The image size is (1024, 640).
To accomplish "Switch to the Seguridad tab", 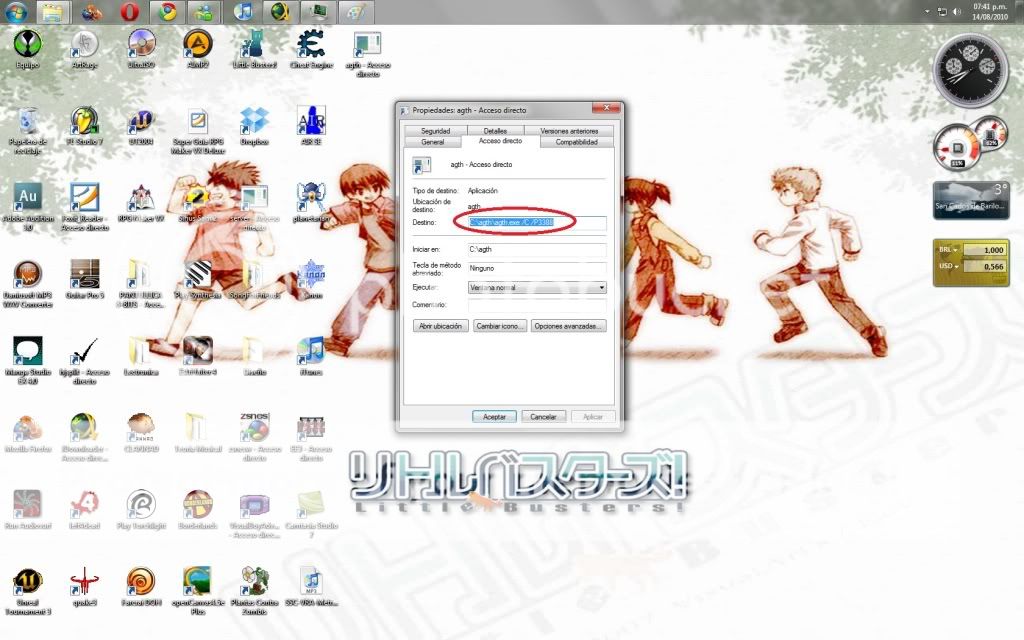I will (x=435, y=131).
